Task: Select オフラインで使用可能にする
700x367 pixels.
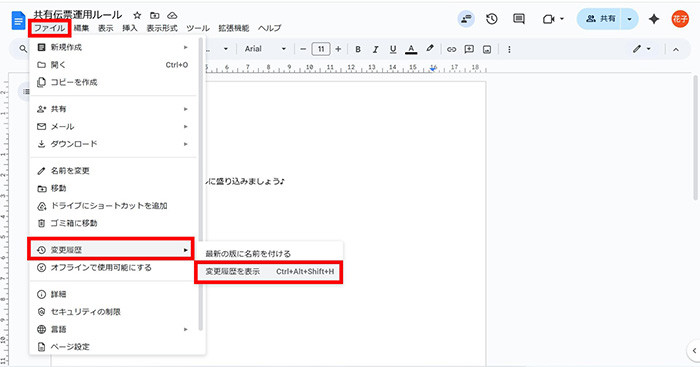Action: tap(113, 267)
